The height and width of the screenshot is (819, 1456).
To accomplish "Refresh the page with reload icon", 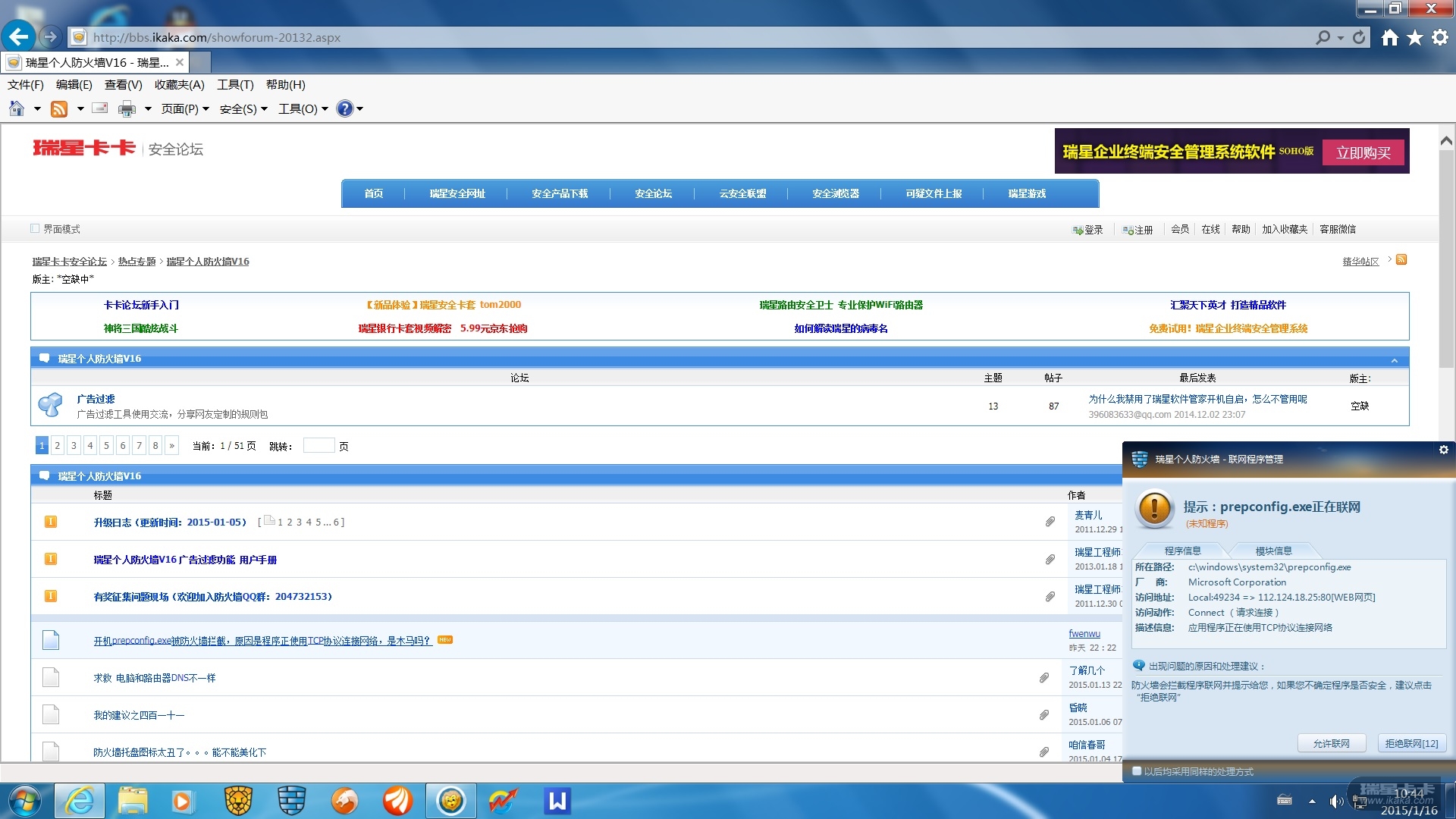I will point(1359,37).
